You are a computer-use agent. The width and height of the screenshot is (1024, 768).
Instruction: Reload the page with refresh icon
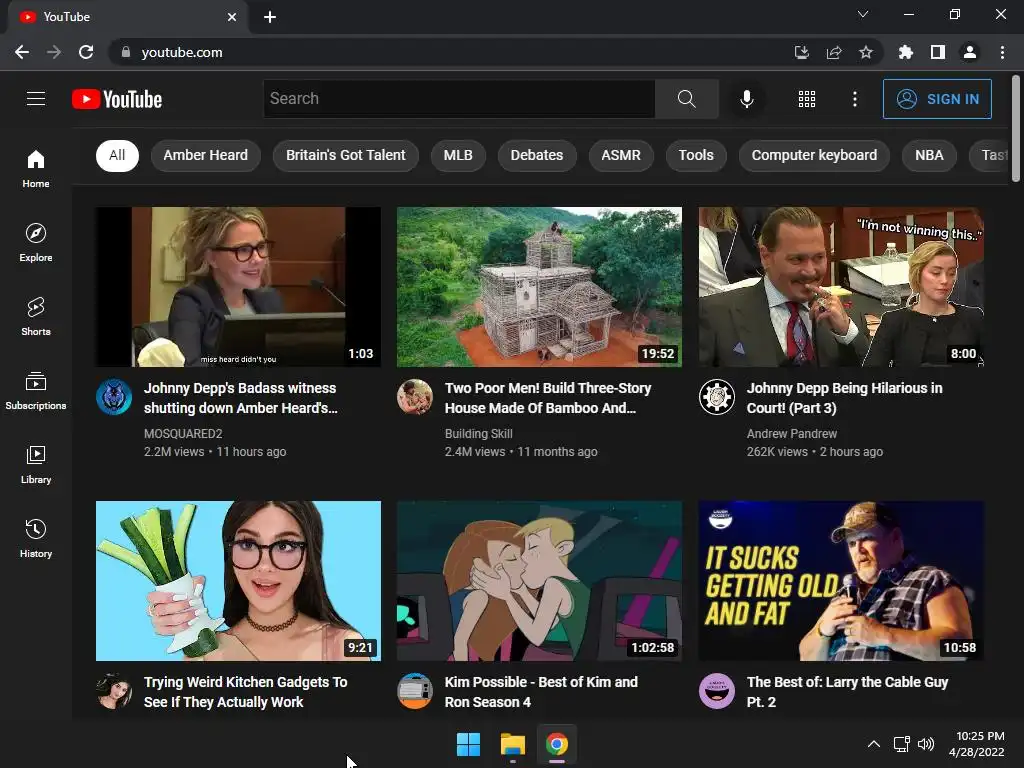[x=86, y=52]
